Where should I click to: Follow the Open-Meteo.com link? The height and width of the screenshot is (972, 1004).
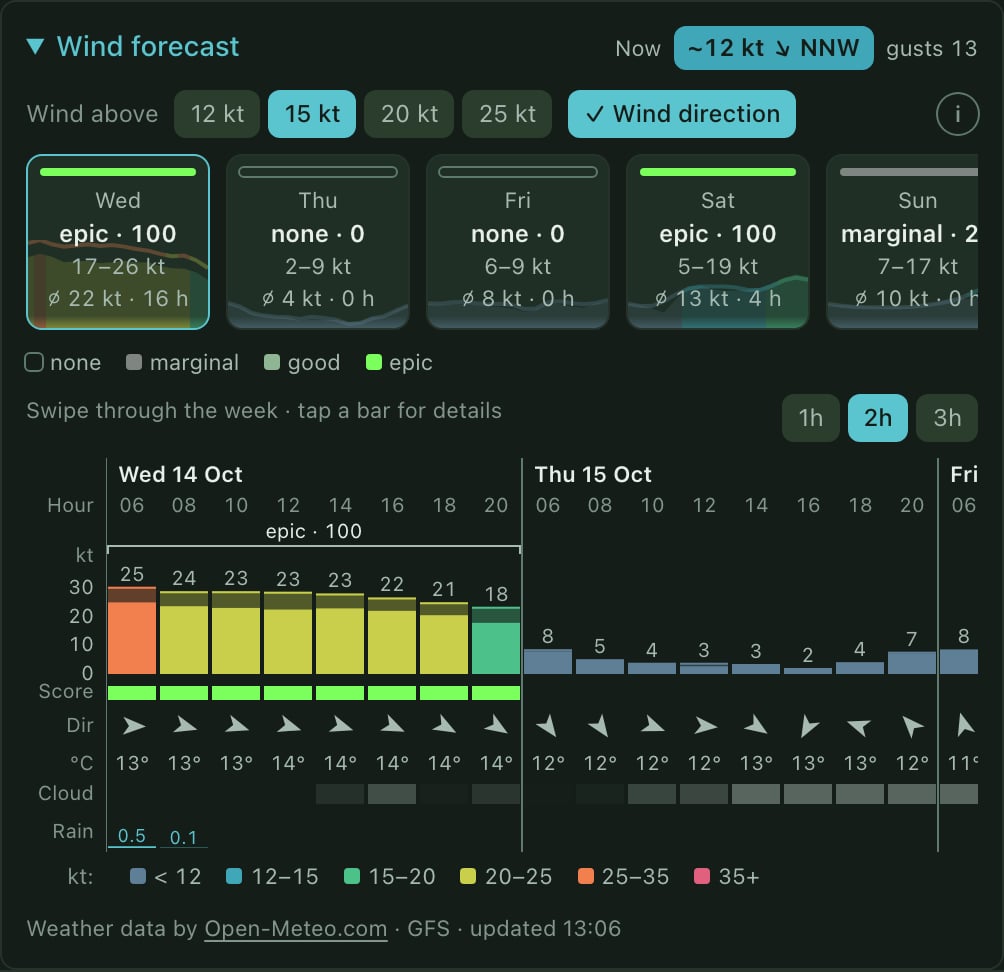(x=296, y=928)
